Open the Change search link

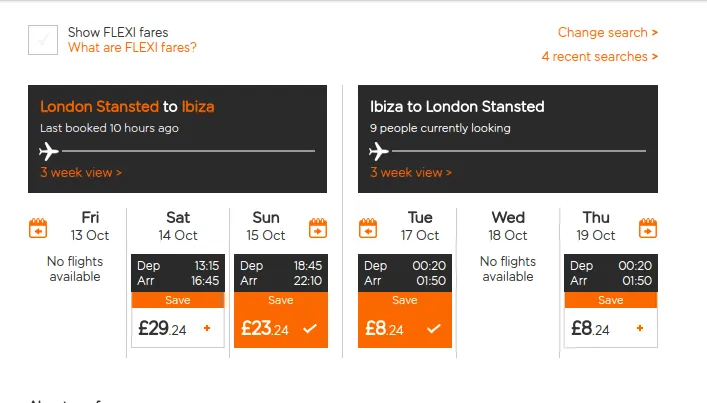tap(607, 32)
